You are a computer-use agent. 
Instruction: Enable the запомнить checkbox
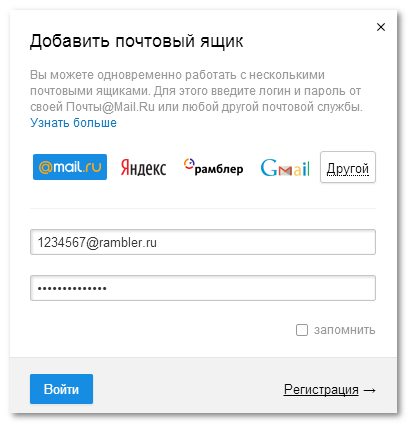302,330
